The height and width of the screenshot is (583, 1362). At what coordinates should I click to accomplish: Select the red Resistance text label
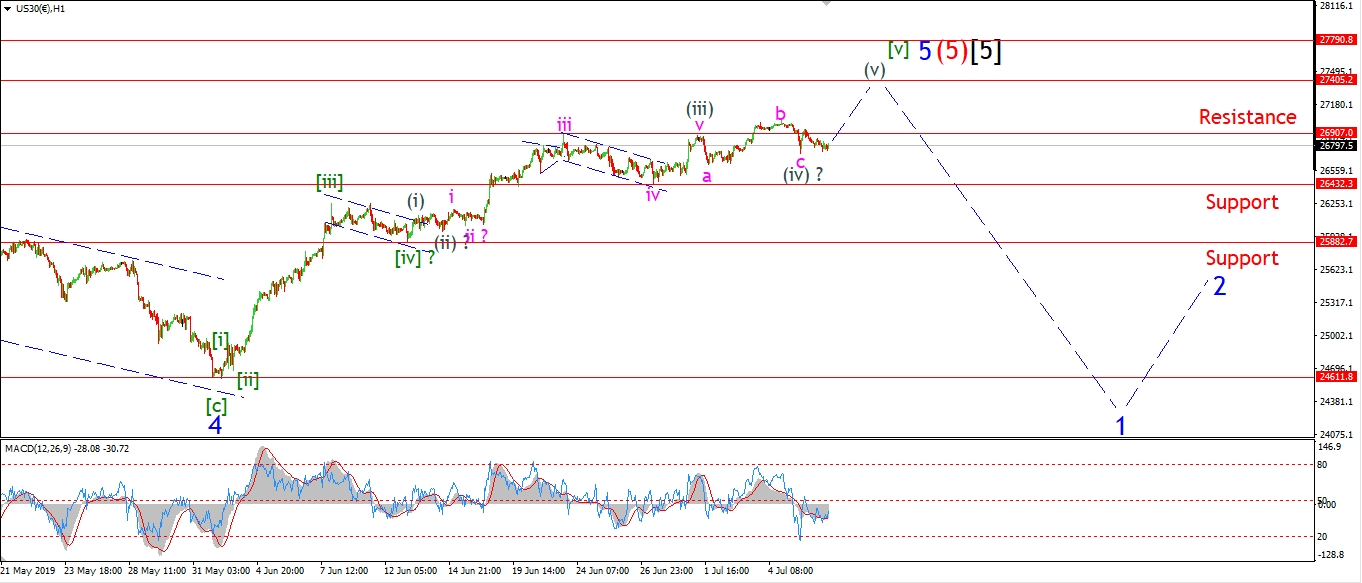tap(1247, 117)
